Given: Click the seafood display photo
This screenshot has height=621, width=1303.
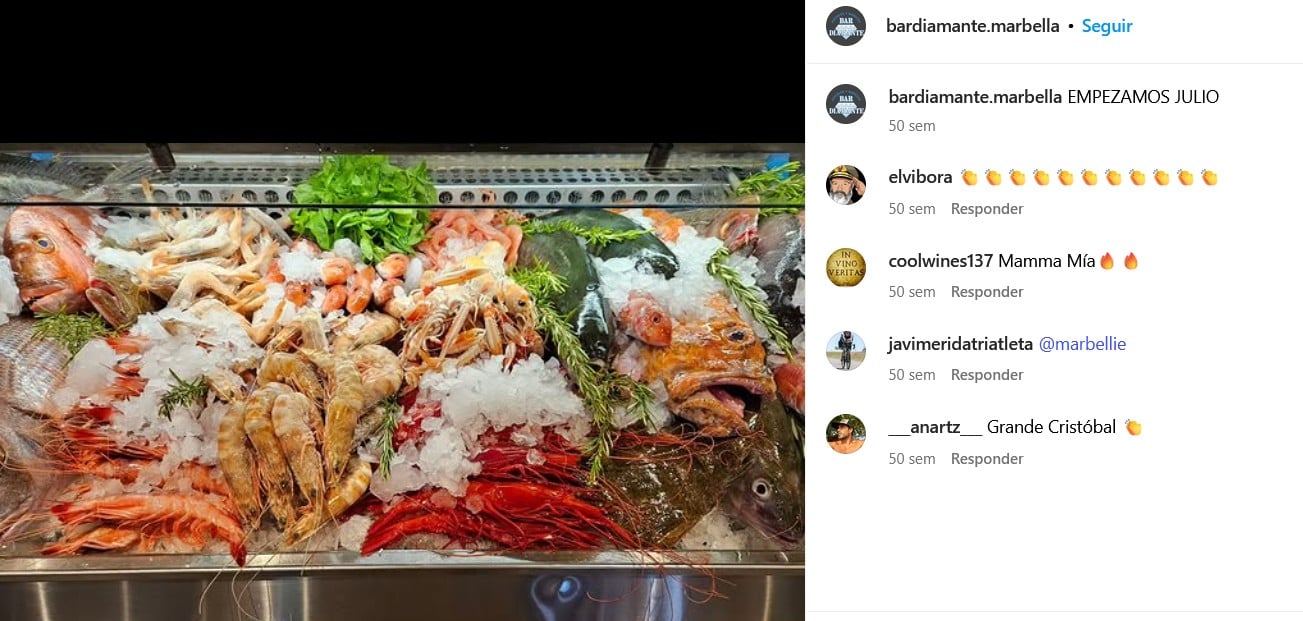Looking at the screenshot, I should 402,382.
